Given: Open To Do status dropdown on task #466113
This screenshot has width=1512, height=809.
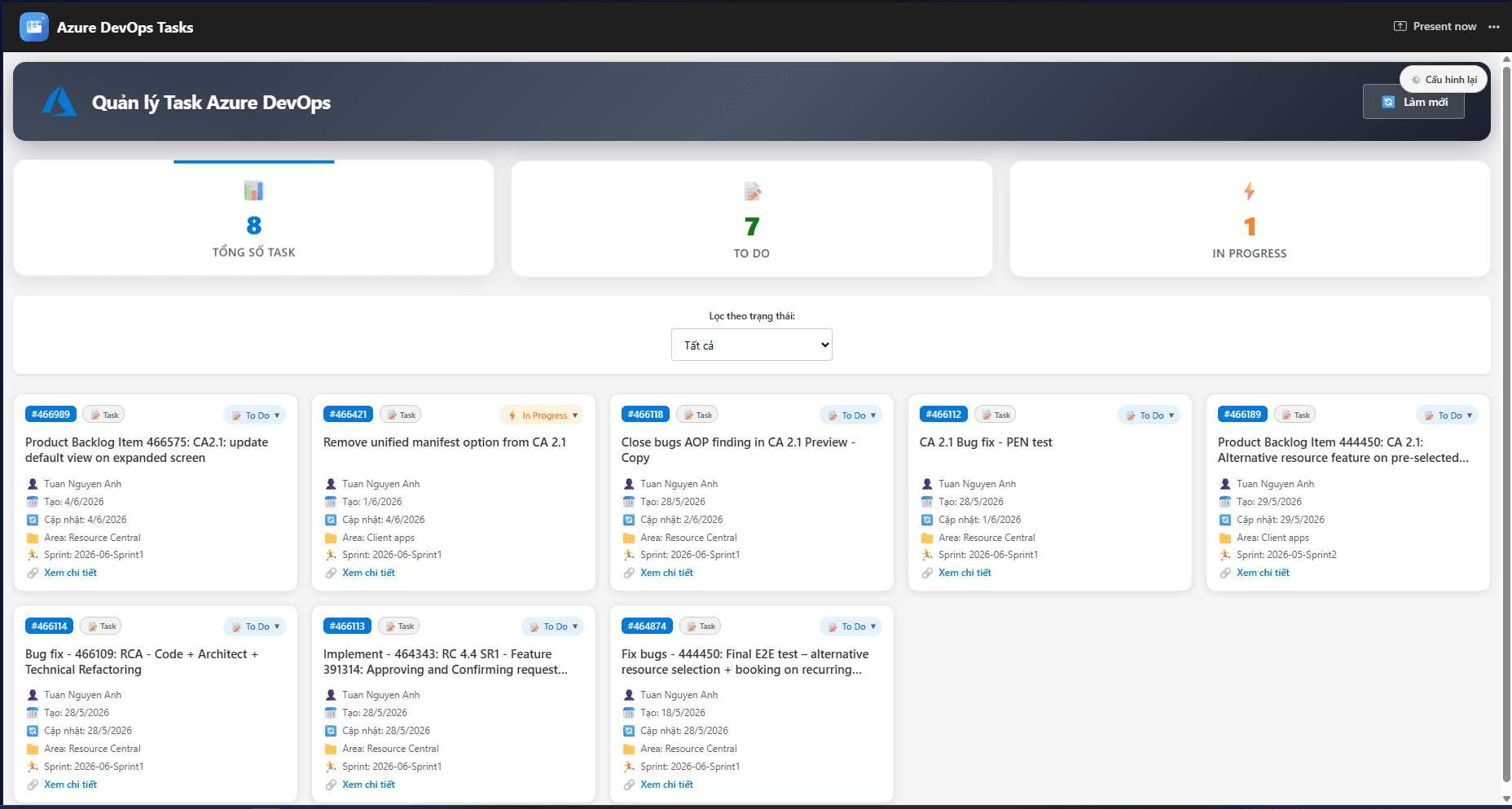Looking at the screenshot, I should pyautogui.click(x=552, y=627).
